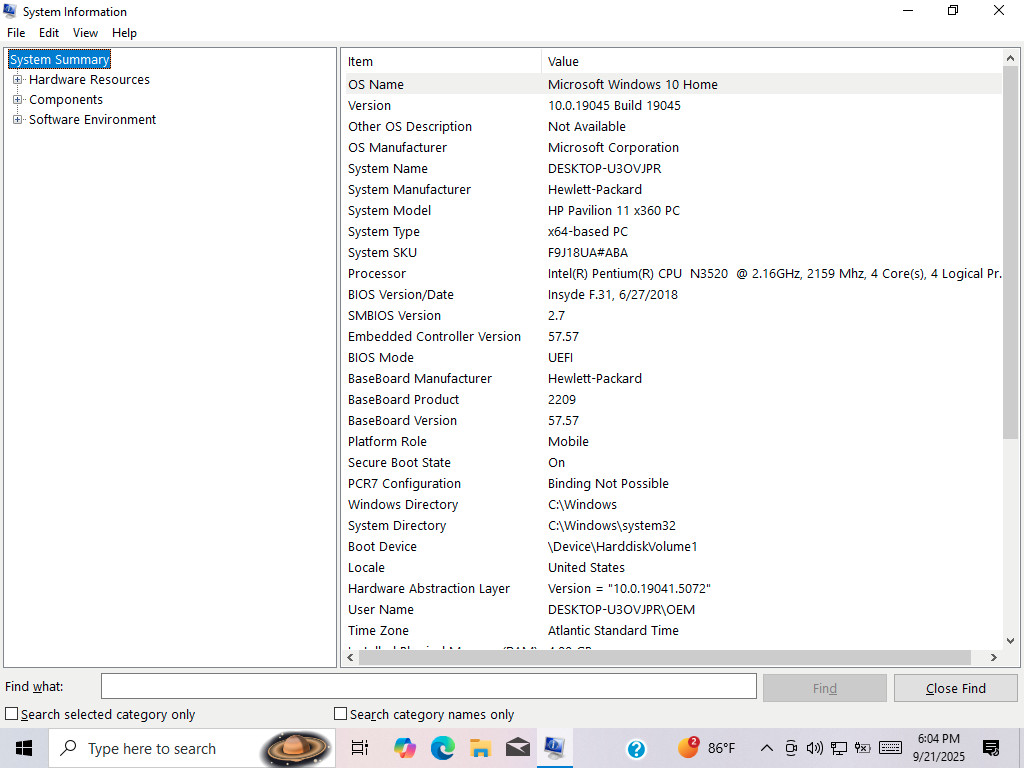The width and height of the screenshot is (1024, 768).
Task: Click the value F9J18UA#ABA
Action: [x=588, y=253]
